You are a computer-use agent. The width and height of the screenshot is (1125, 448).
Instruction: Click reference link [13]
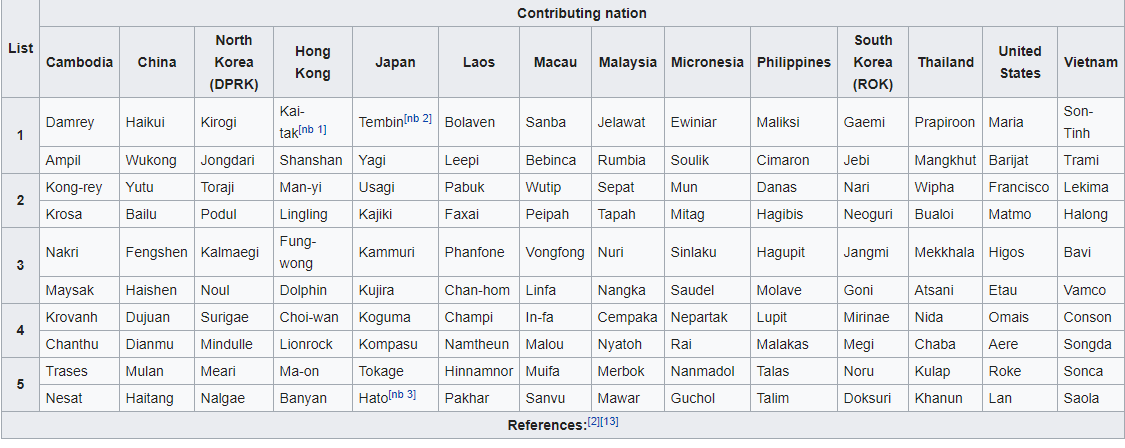pos(610,421)
